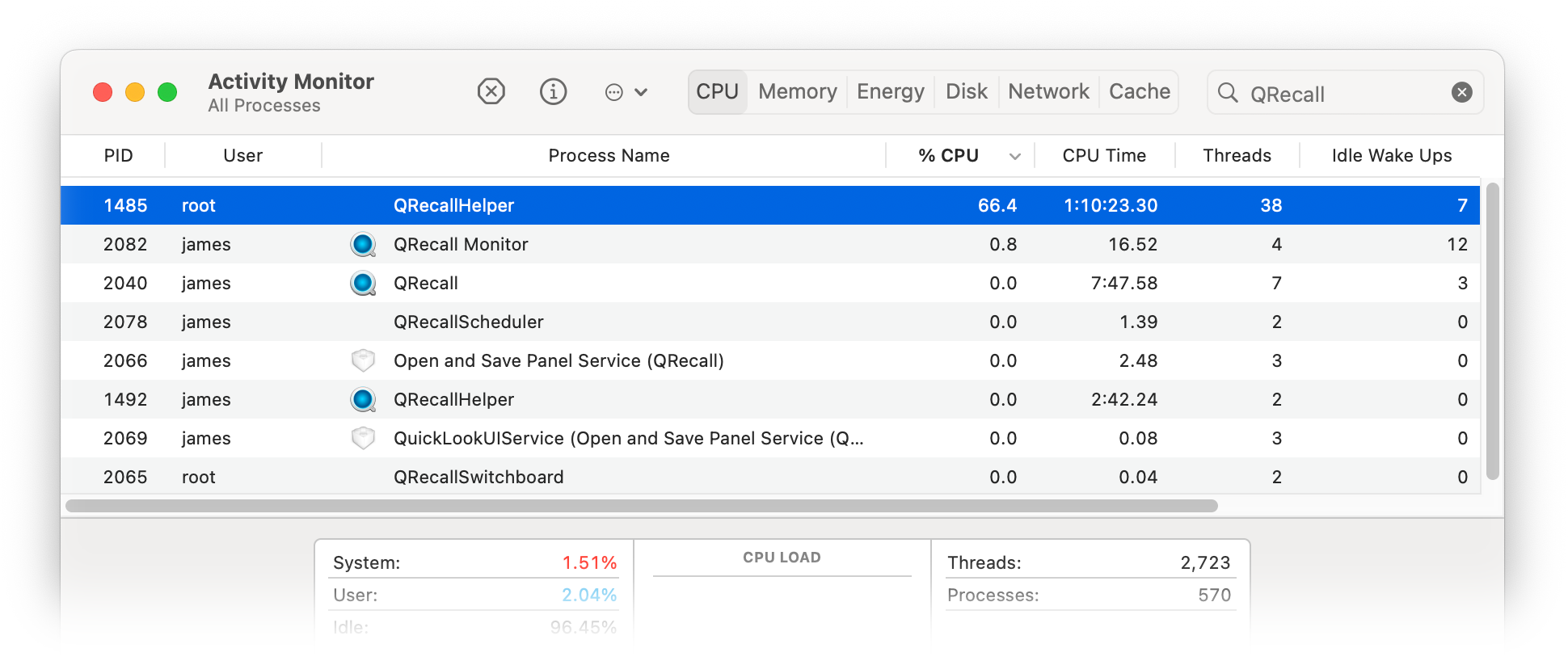Sort by the Threads column header
This screenshot has height=661, width=1568.
(1237, 155)
